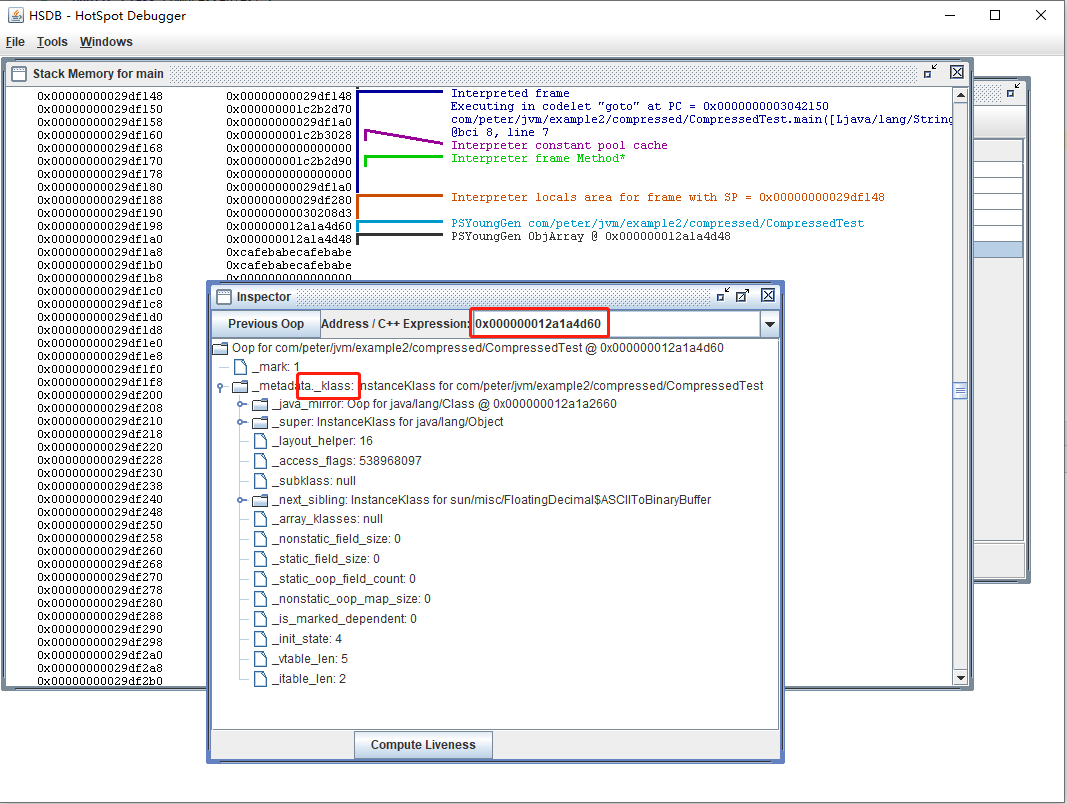Screen dimensions: 1067x804
Task: Expand the _java_mirror tree node
Action: [x=241, y=404]
